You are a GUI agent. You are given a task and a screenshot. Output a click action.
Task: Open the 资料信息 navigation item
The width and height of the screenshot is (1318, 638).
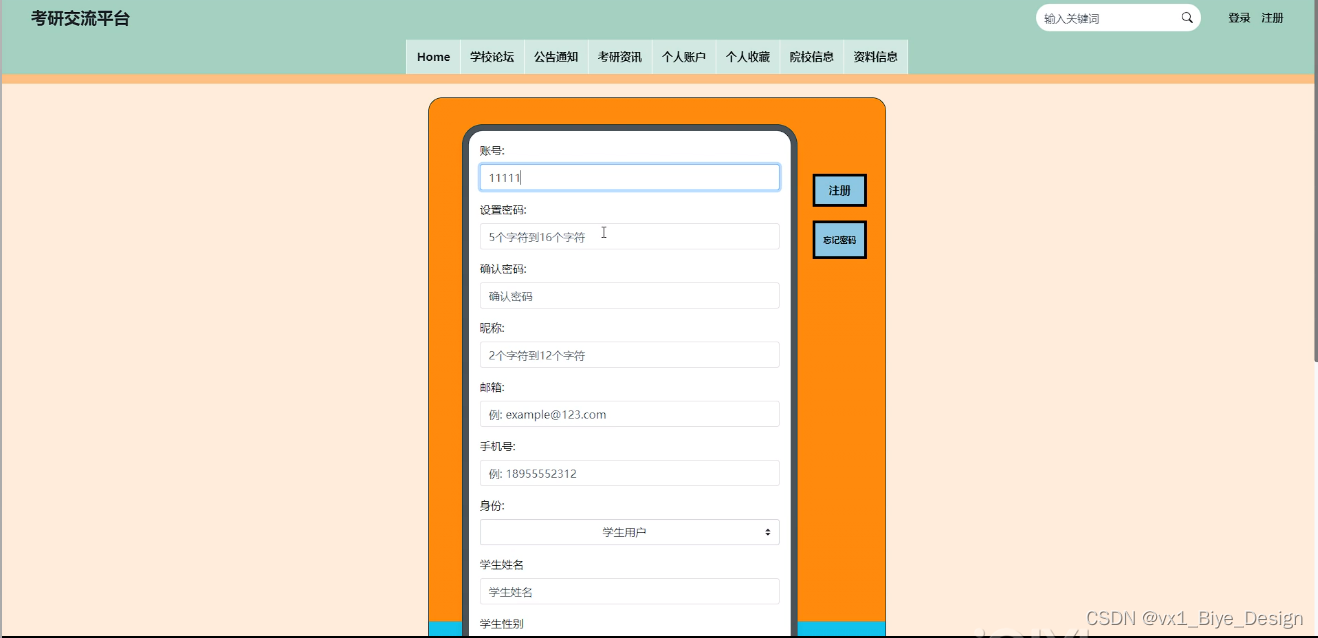click(x=876, y=57)
